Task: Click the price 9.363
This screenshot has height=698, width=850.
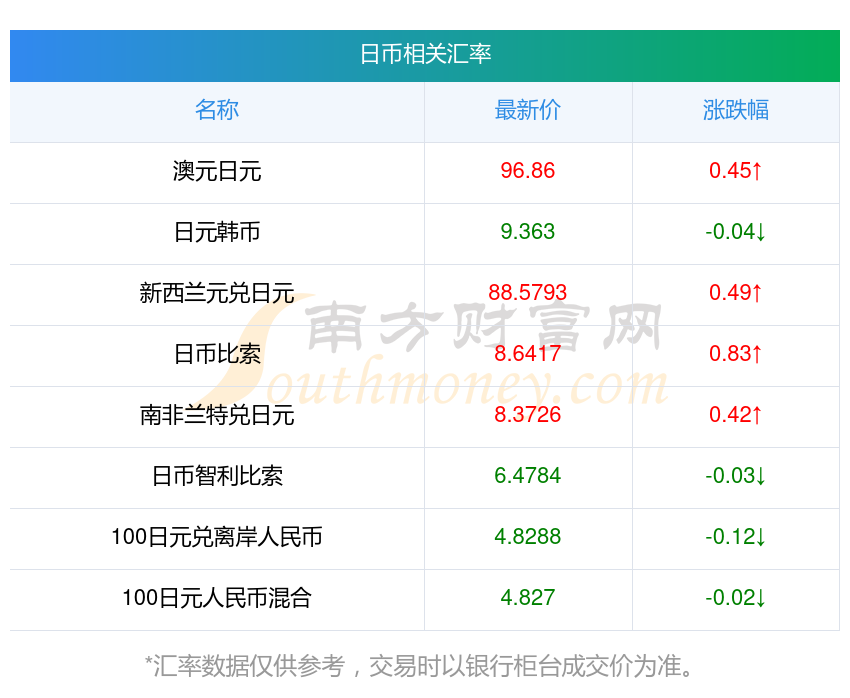Action: tap(527, 231)
